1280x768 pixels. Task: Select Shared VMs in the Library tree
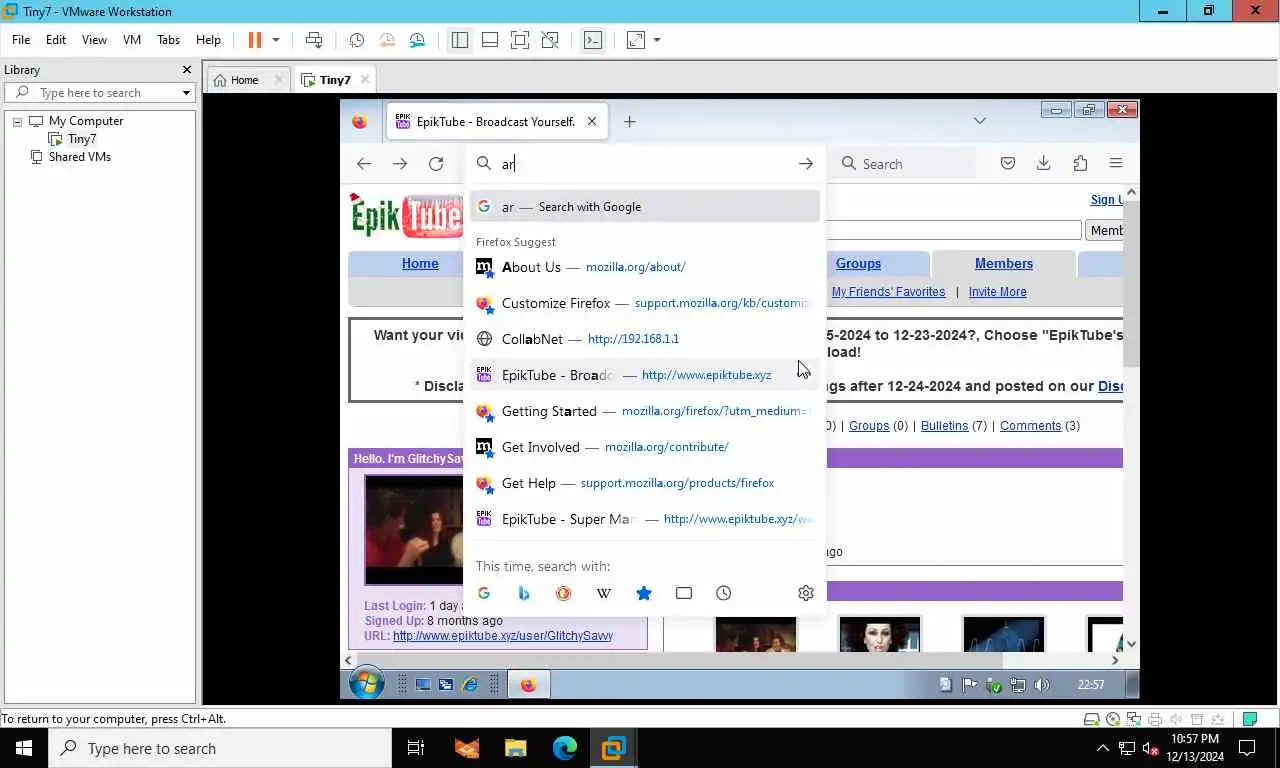(x=80, y=157)
